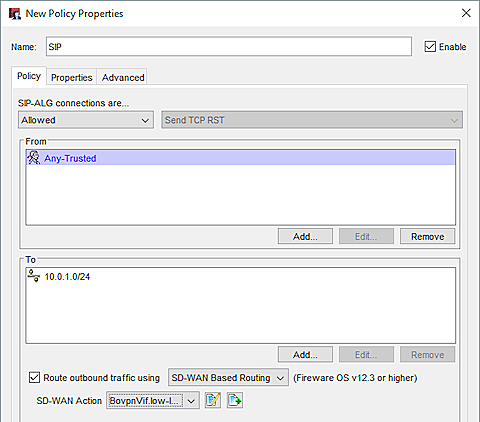
Task: Switch to the Policy tab
Action: click(x=29, y=76)
